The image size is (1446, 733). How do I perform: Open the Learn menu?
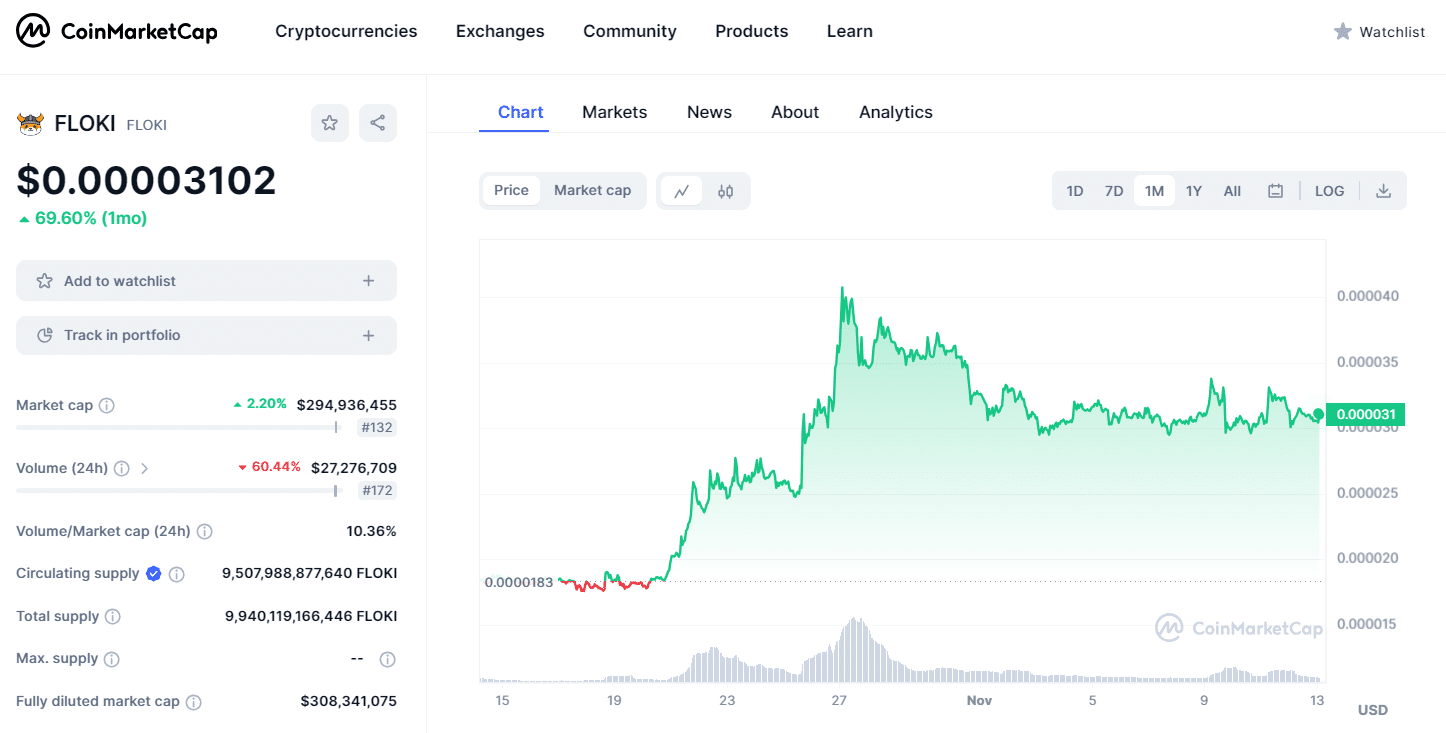tap(850, 32)
